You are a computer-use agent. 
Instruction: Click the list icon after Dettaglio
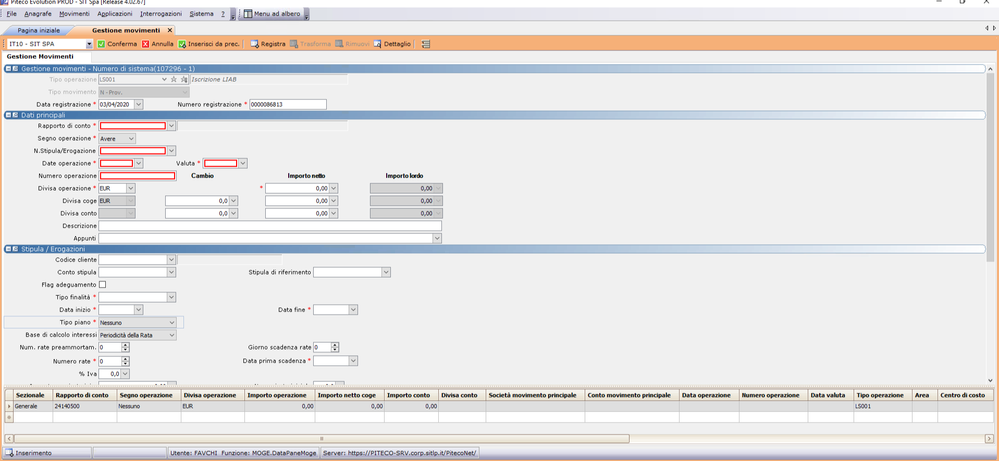(x=426, y=44)
